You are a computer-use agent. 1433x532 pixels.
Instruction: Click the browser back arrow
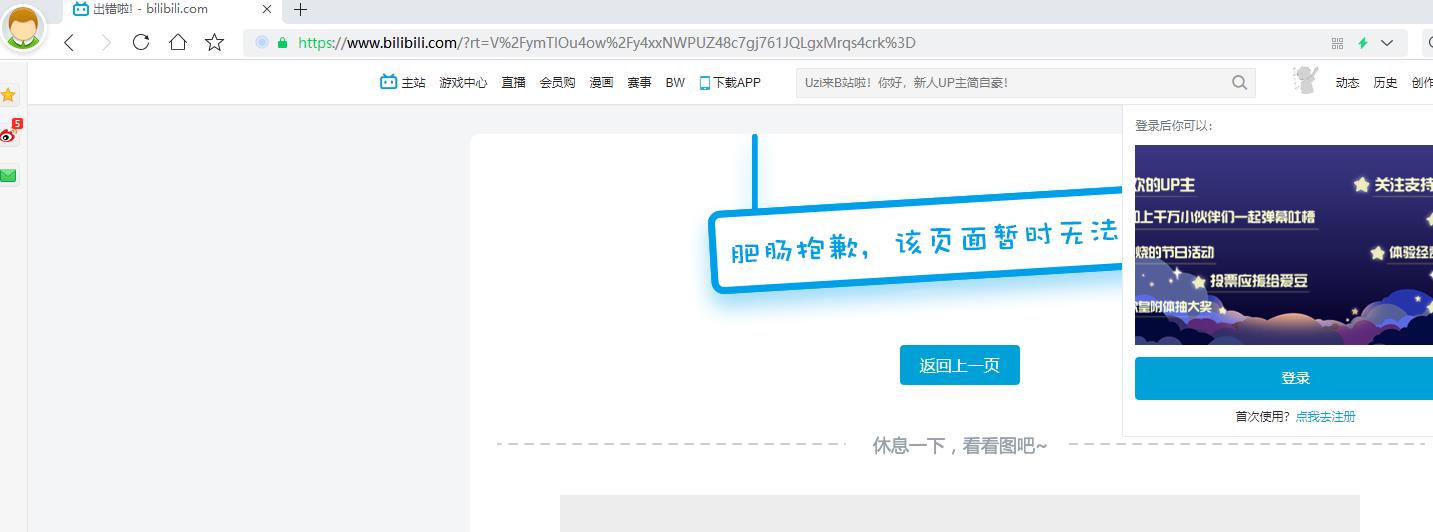tap(69, 42)
